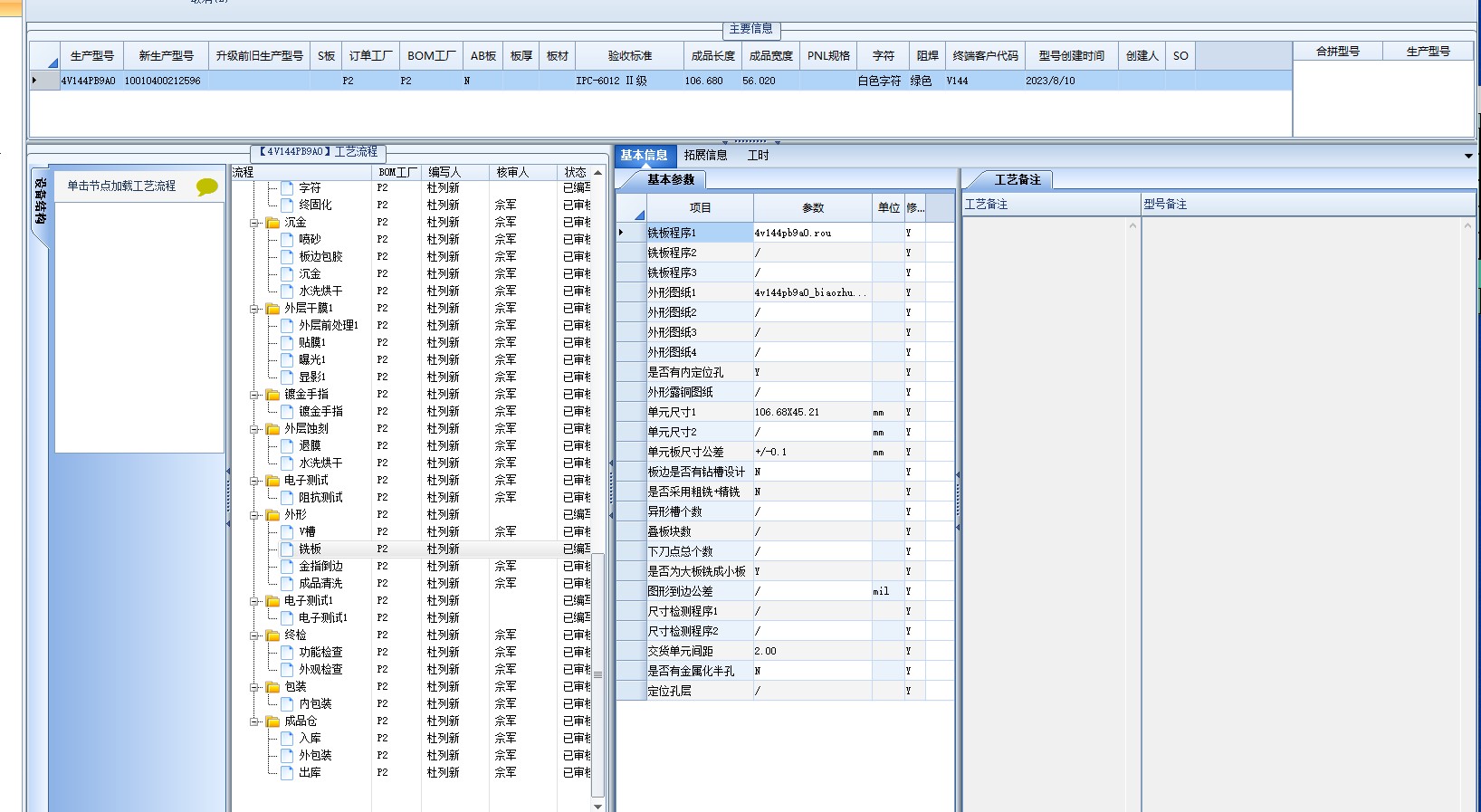Click the 4v144pb9a0.rou parameter cell
Screen dimensions: 1481x812
tap(813, 233)
